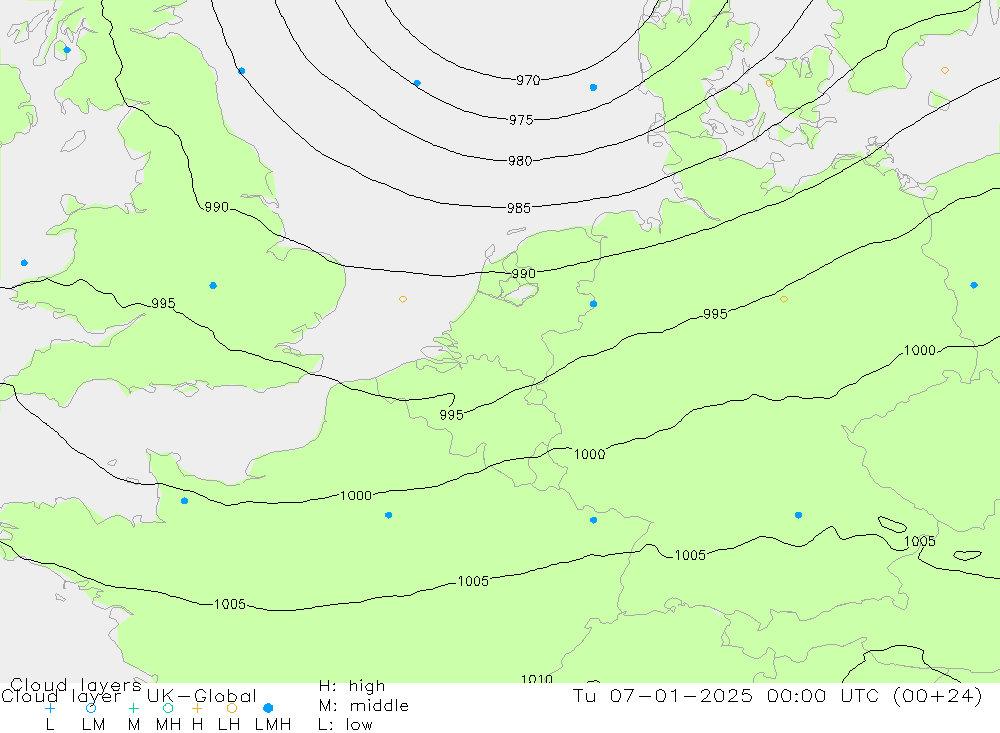Select the orange LH marker over the North Sea
The height and width of the screenshot is (733, 1000).
pos(403,299)
